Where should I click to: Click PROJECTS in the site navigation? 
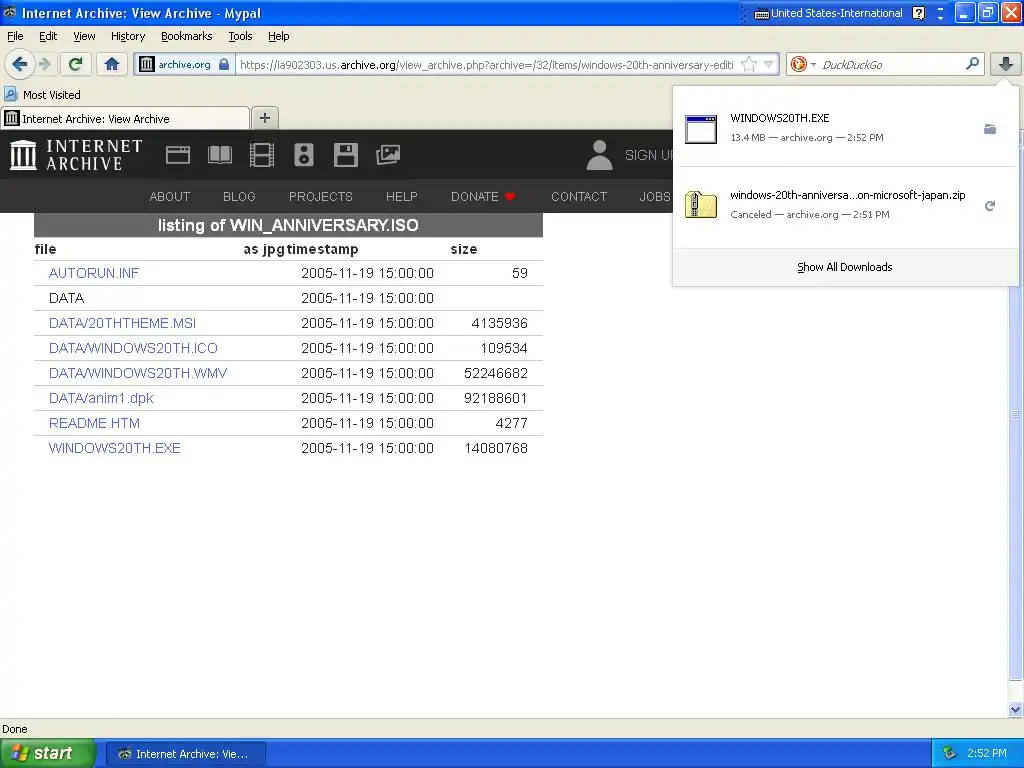[x=321, y=197]
